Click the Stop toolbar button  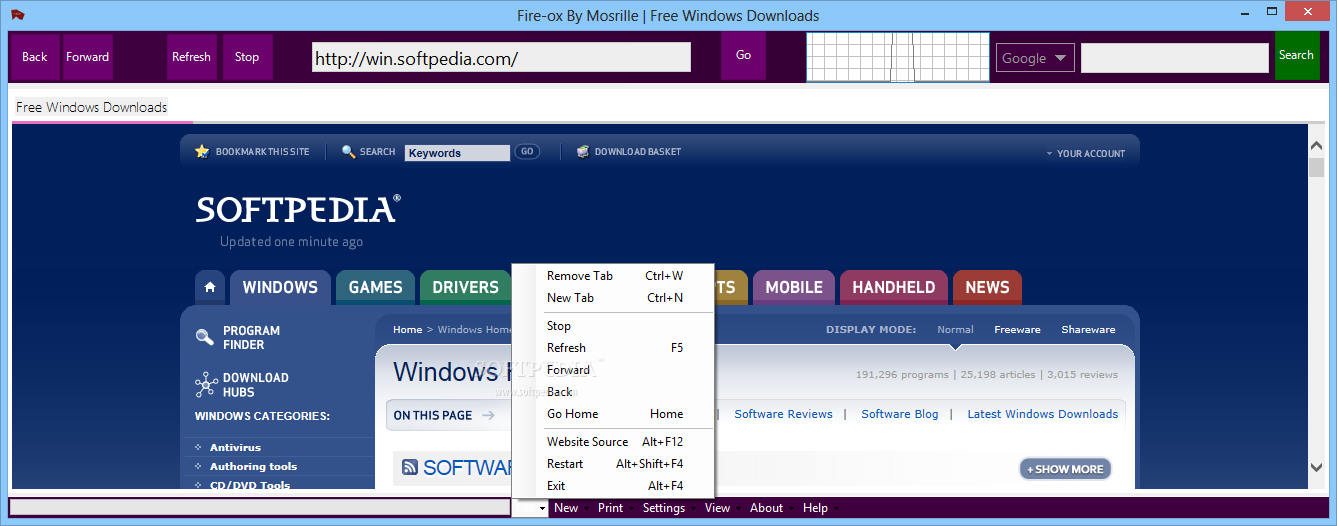[x=247, y=57]
